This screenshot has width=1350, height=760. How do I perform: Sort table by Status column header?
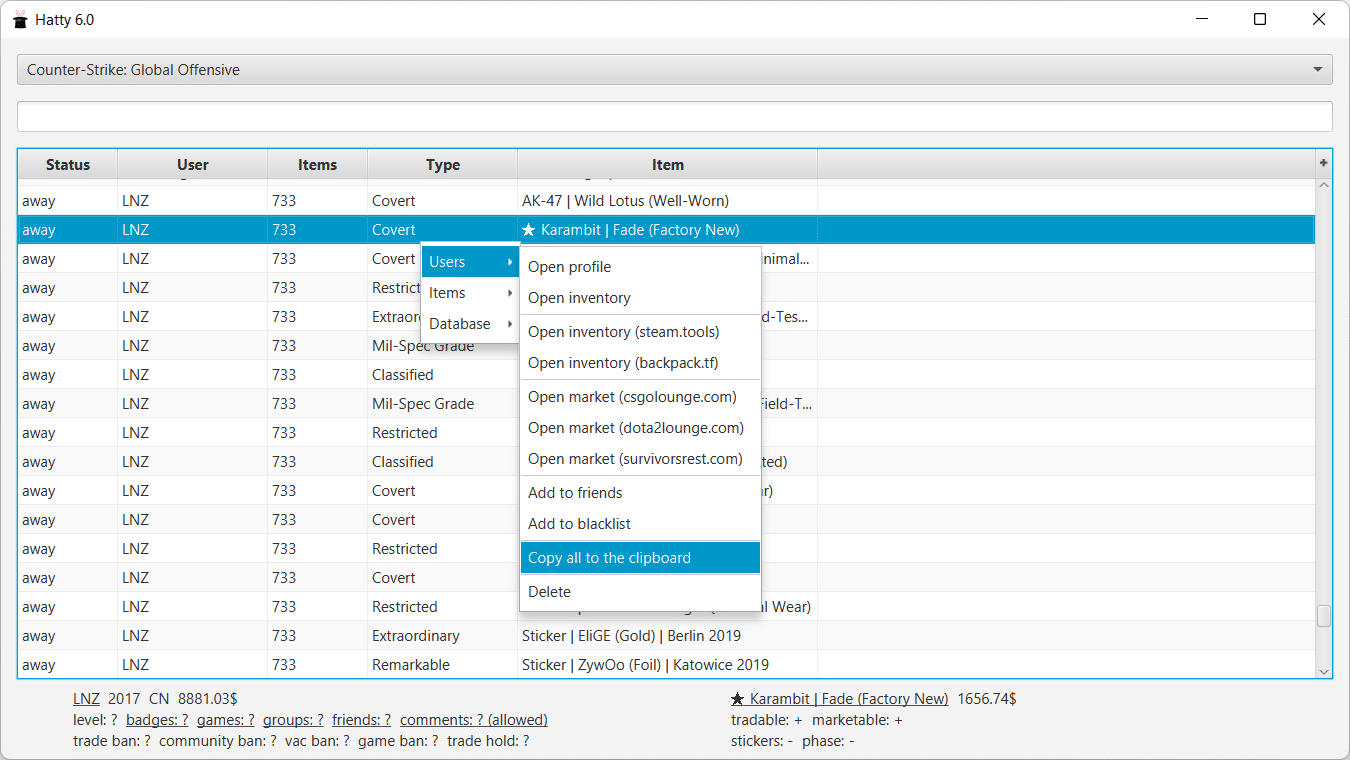click(x=68, y=165)
